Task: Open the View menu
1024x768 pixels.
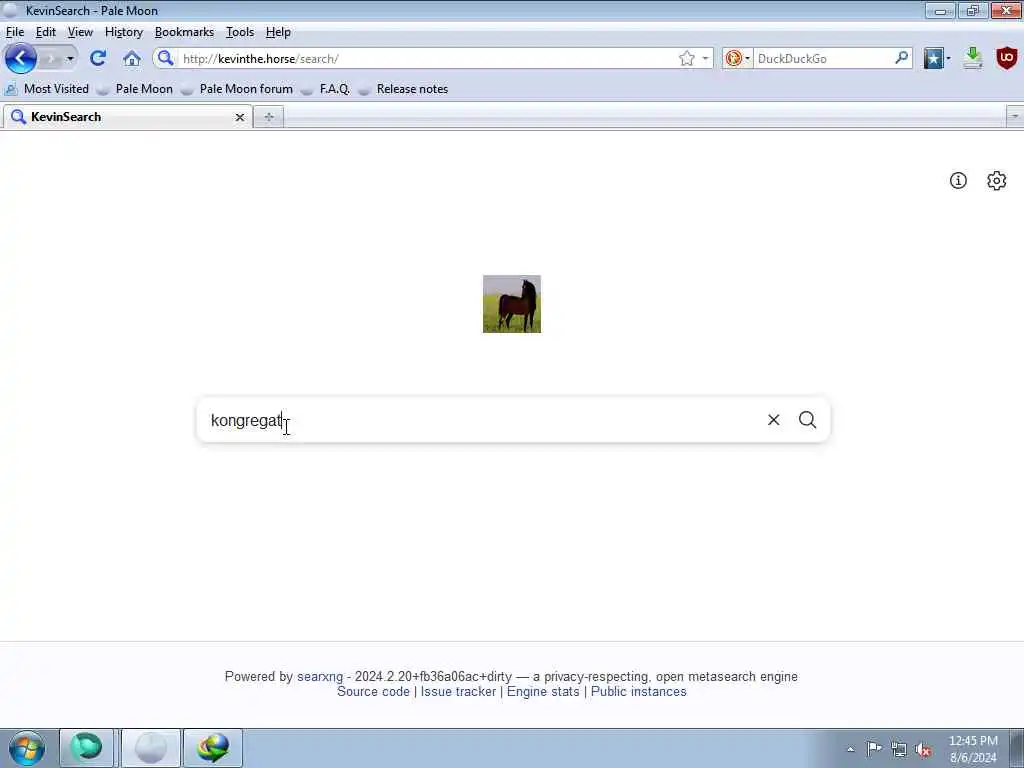Action: tap(80, 32)
